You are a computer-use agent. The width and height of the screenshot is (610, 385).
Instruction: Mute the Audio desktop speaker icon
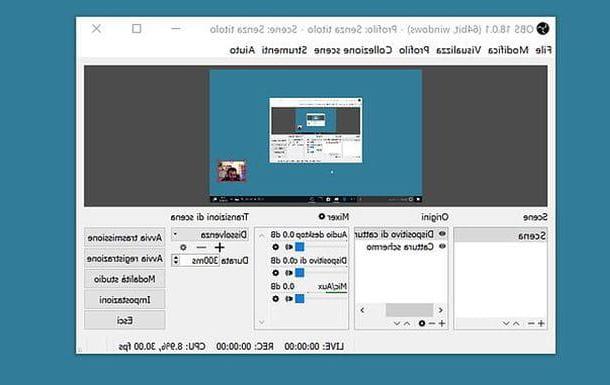coord(289,247)
